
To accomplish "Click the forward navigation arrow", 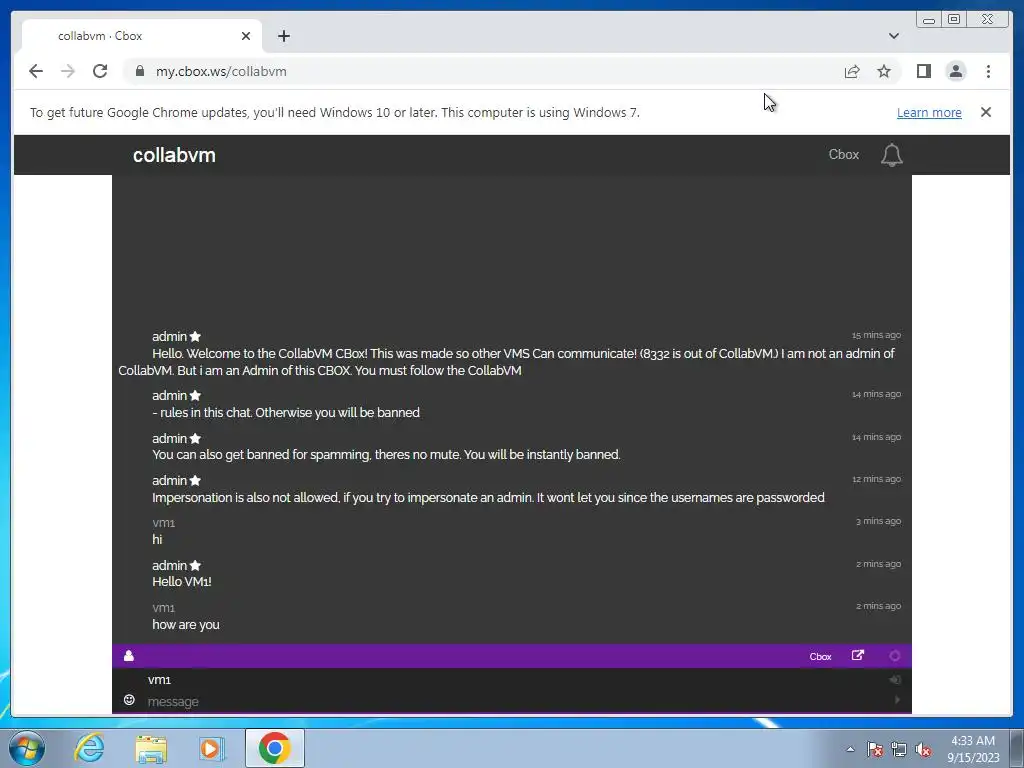I will pyautogui.click(x=68, y=71).
